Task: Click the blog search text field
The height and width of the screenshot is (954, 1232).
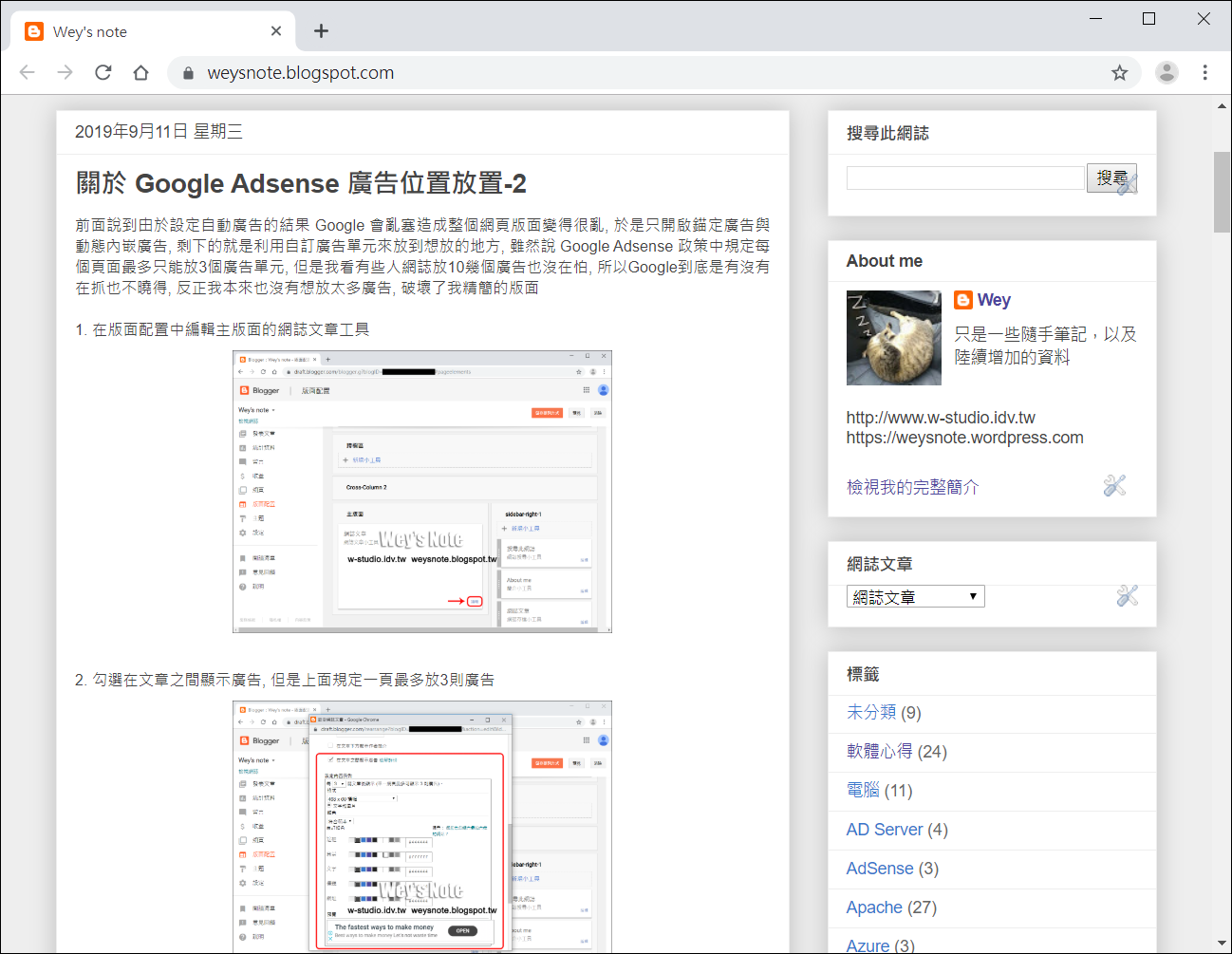Action: [x=965, y=178]
